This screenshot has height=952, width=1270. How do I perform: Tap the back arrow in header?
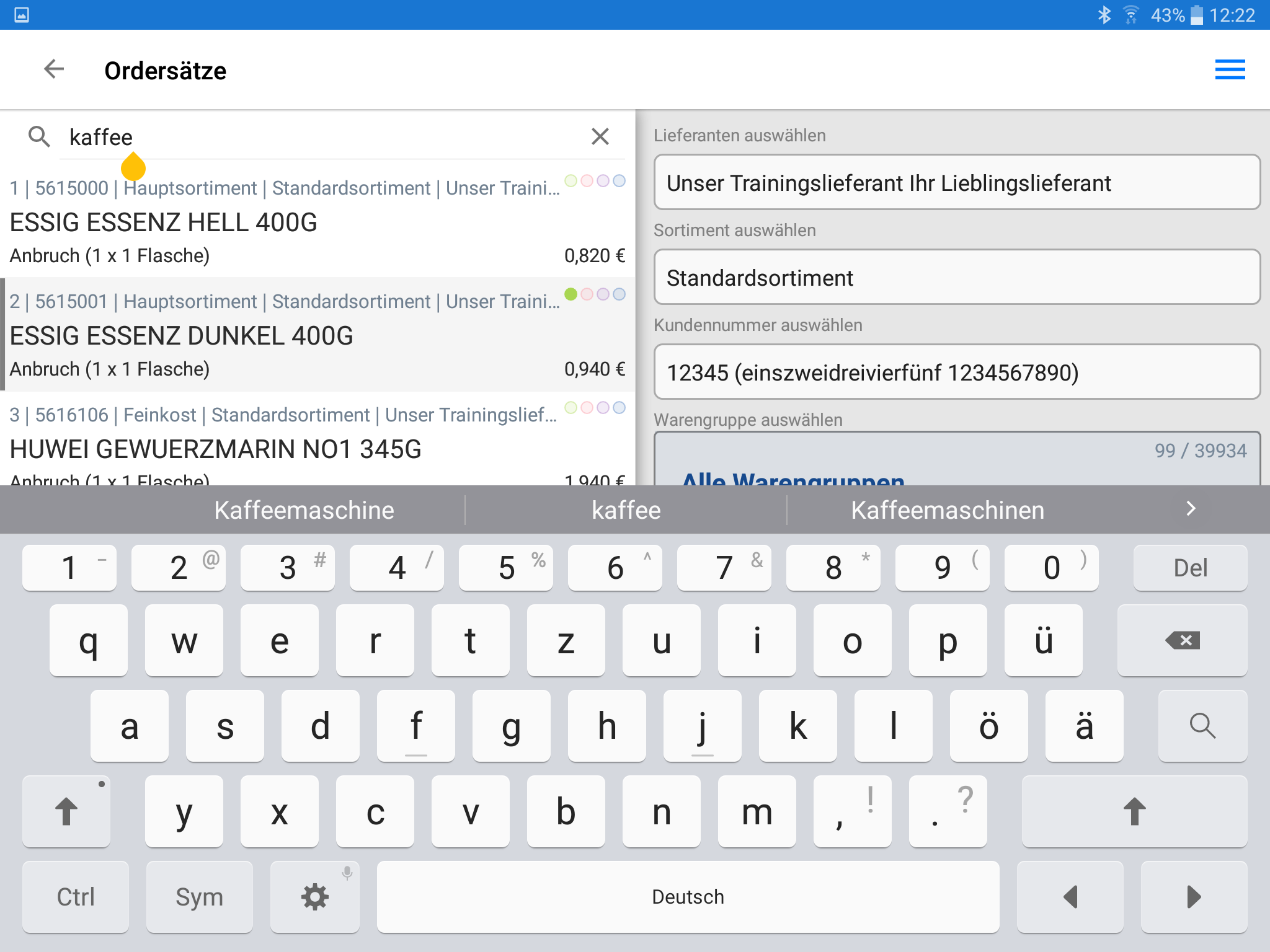(x=55, y=69)
